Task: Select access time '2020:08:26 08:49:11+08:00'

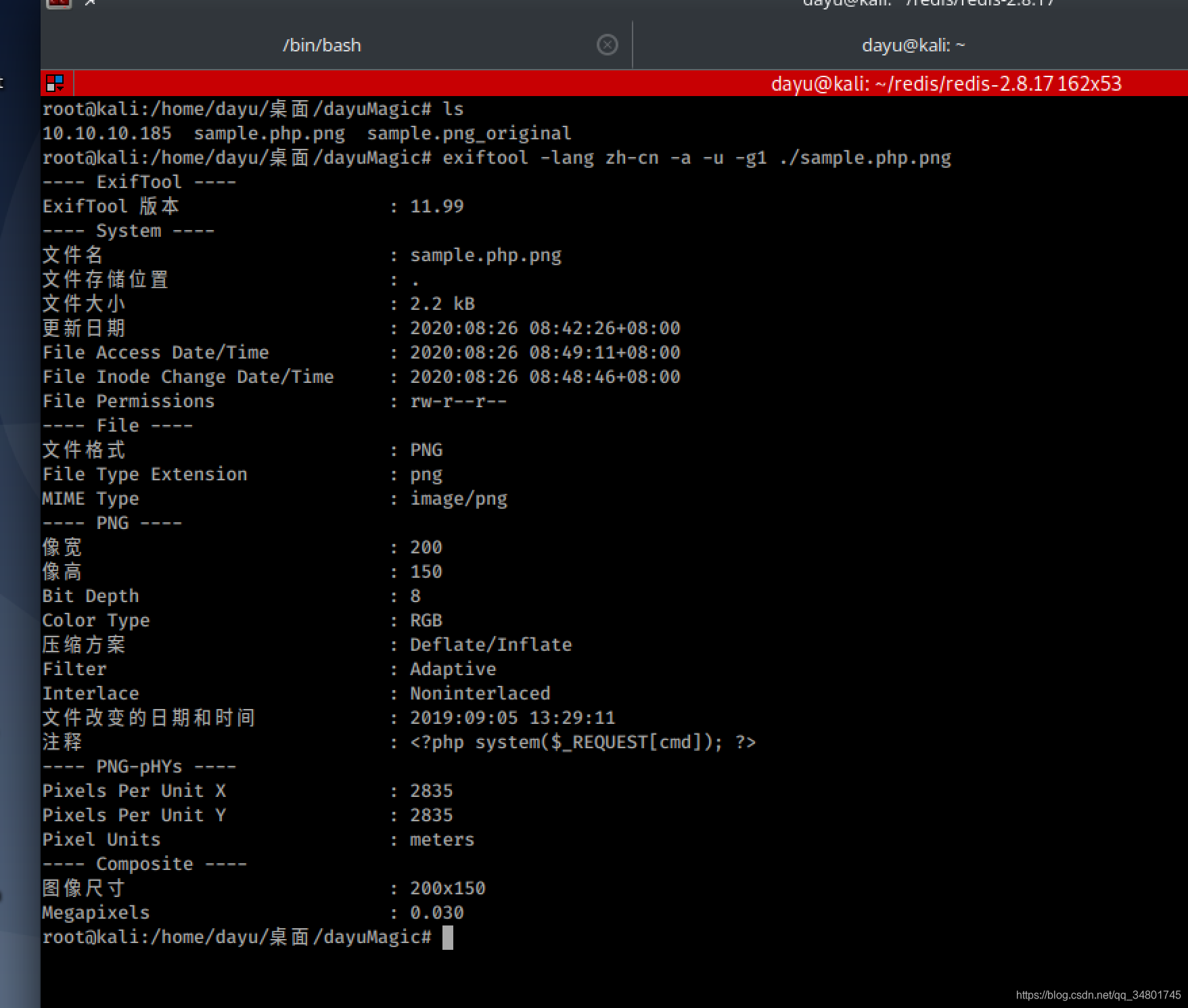Action: (545, 352)
